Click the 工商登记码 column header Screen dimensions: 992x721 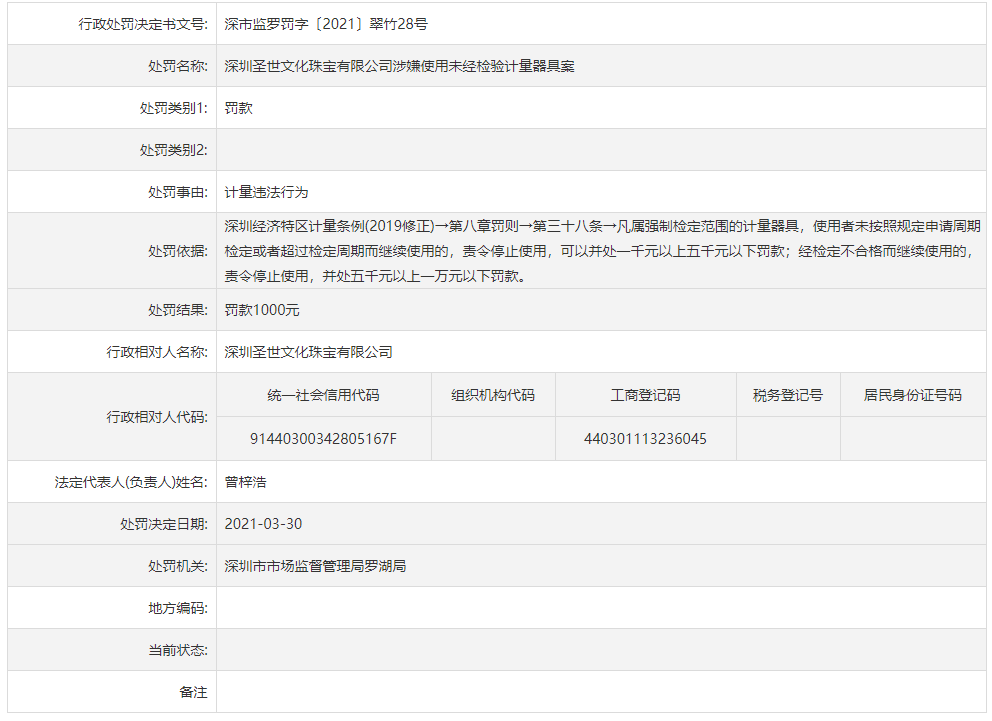coord(645,395)
